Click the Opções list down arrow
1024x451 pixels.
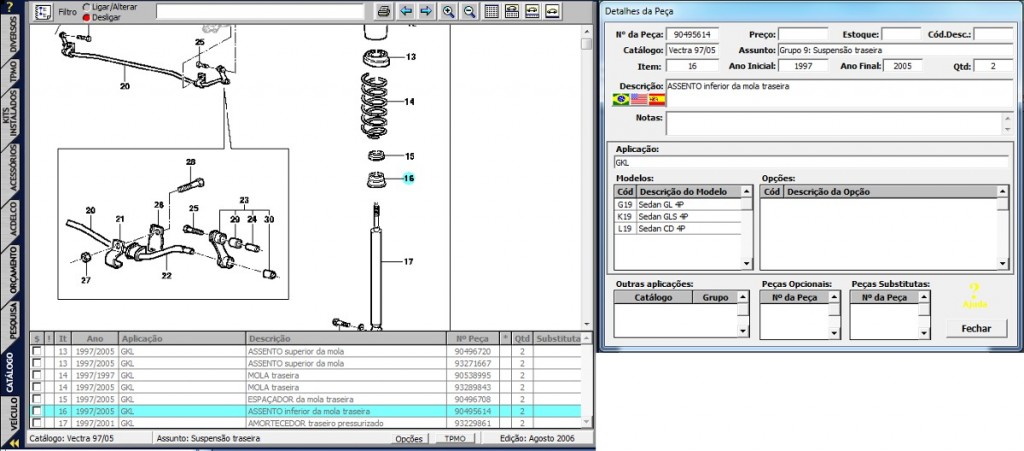click(1003, 264)
